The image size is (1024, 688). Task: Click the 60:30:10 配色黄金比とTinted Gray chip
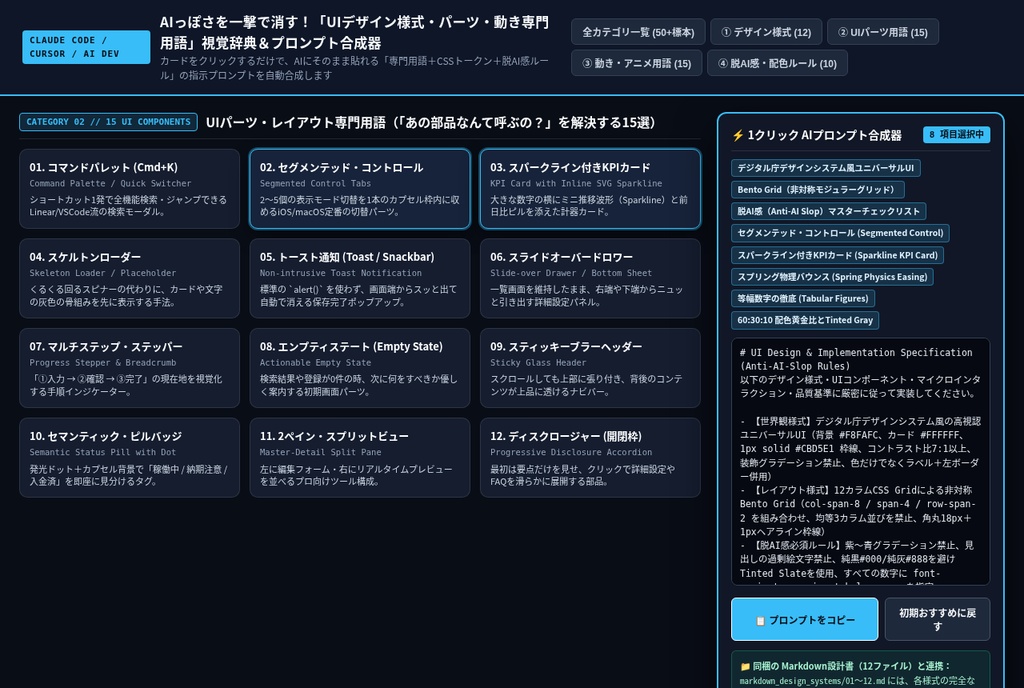pos(805,320)
